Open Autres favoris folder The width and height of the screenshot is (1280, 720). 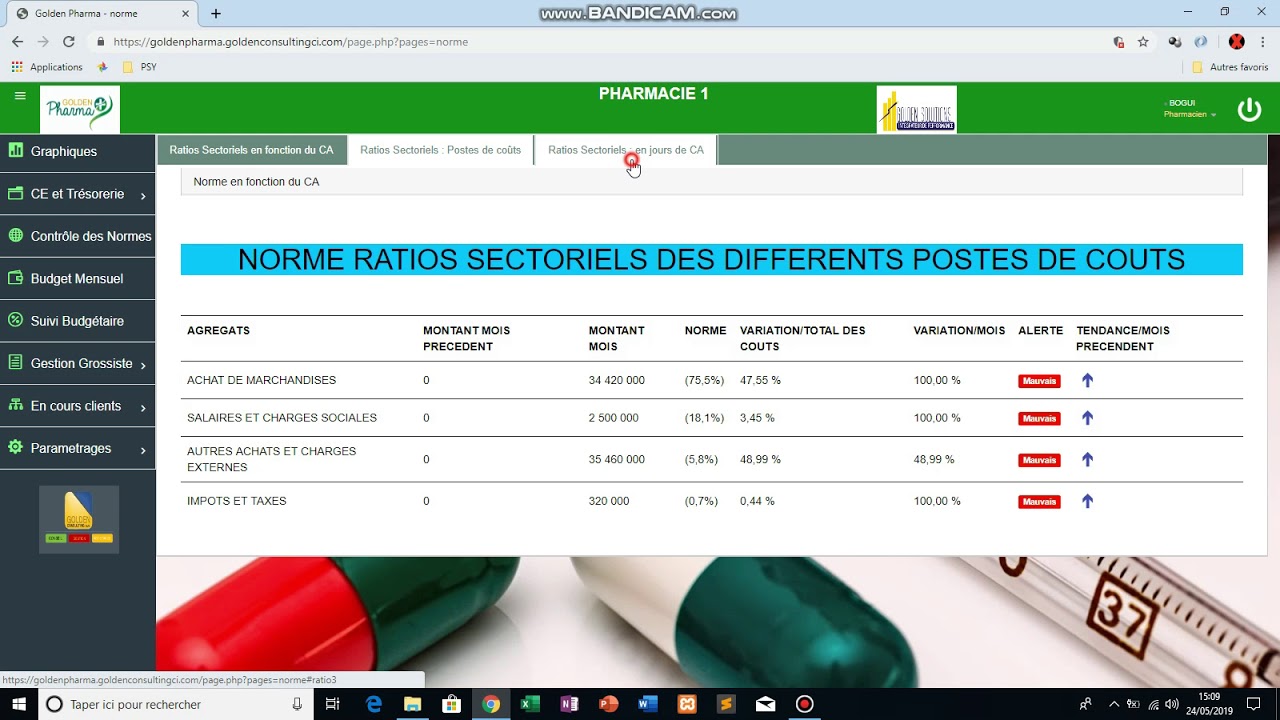1230,67
